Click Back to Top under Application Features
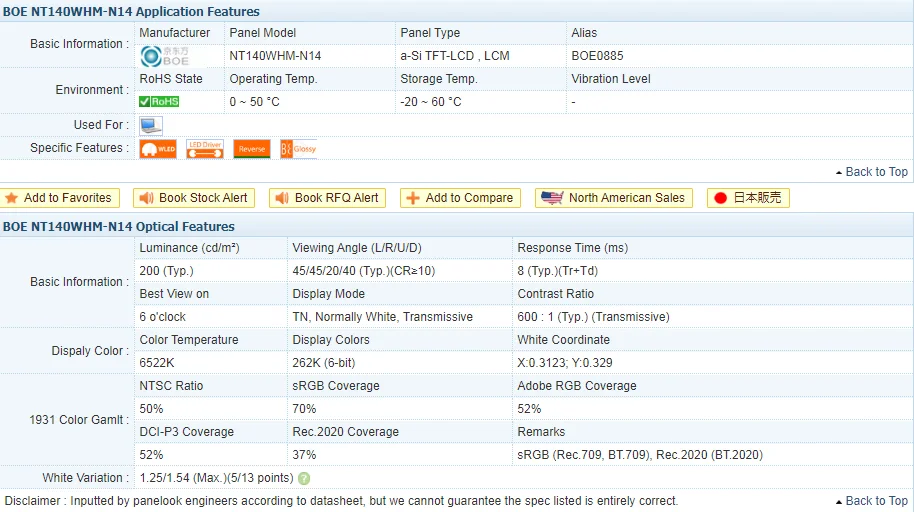This screenshot has height=512, width=914. (870, 172)
